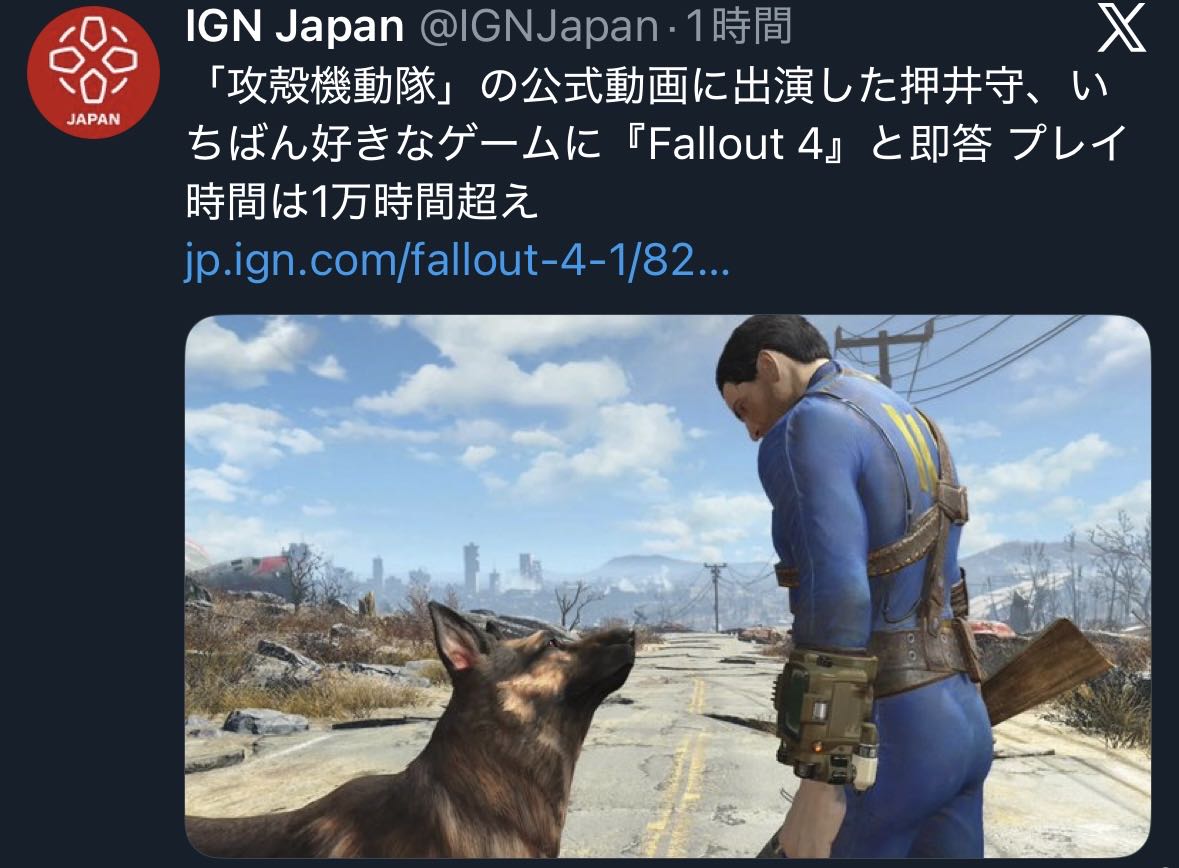The width and height of the screenshot is (1179, 868).
Task: Click the name 押井守 in the post
Action: tap(963, 86)
